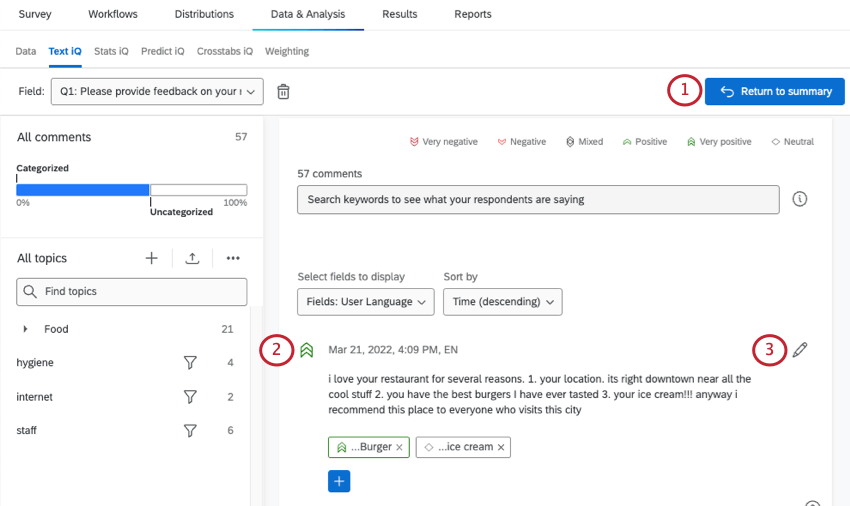Switch to the Stats iQ tab

coord(111,51)
